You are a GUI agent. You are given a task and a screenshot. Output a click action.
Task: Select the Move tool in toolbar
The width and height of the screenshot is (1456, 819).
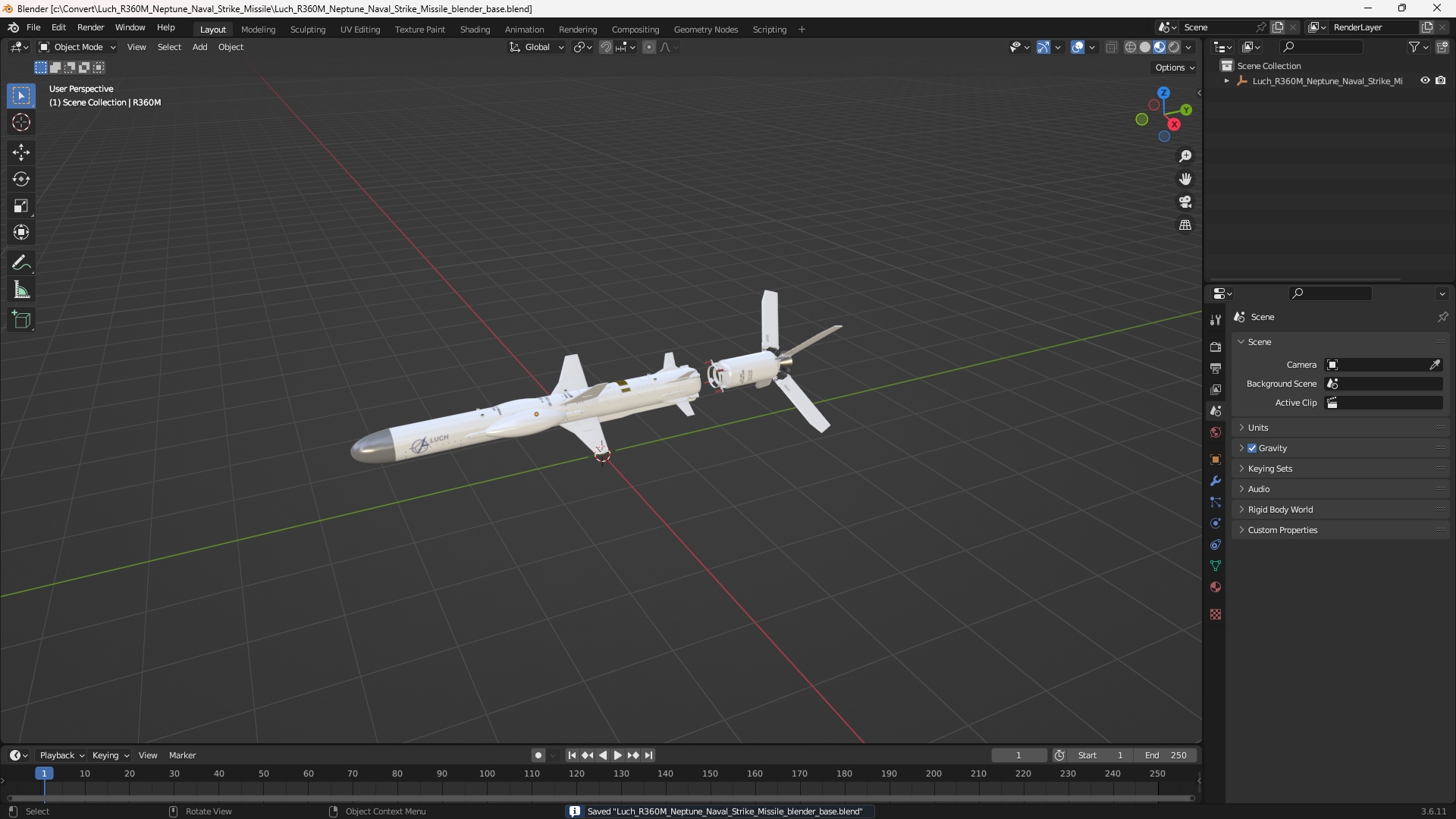(x=21, y=152)
